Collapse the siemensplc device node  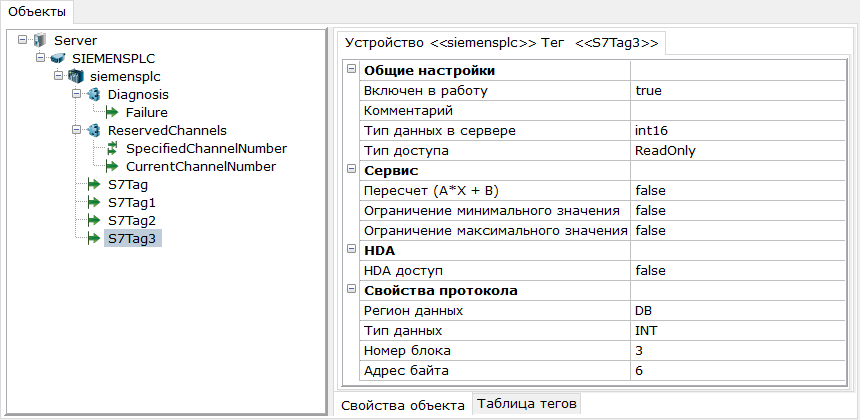[x=58, y=76]
